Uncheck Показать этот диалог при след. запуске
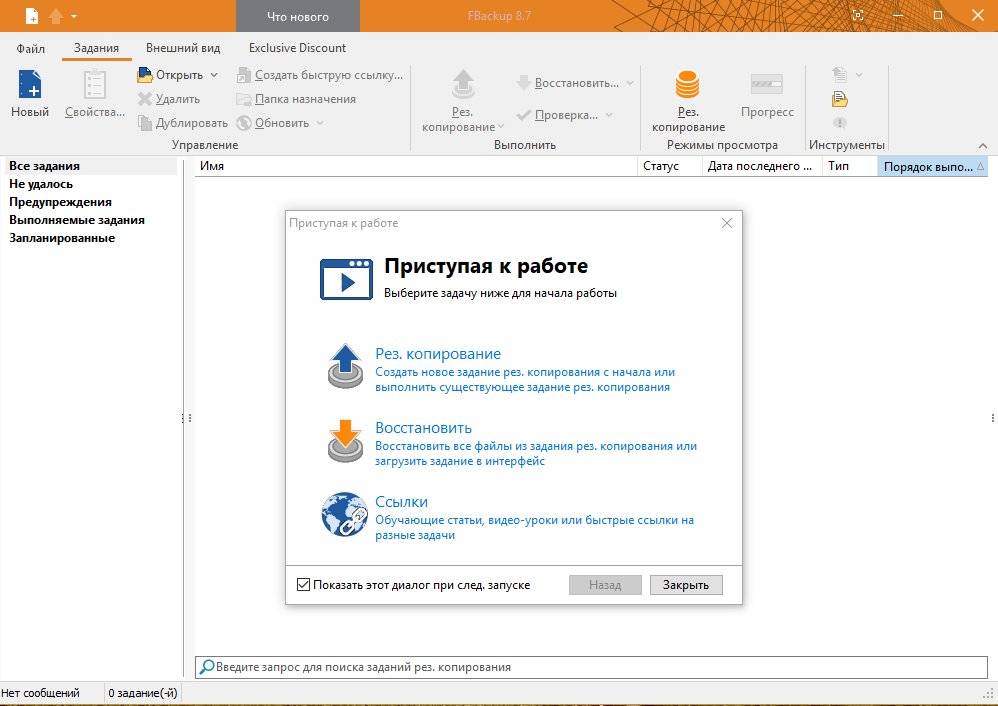The height and width of the screenshot is (706, 998). click(x=304, y=585)
